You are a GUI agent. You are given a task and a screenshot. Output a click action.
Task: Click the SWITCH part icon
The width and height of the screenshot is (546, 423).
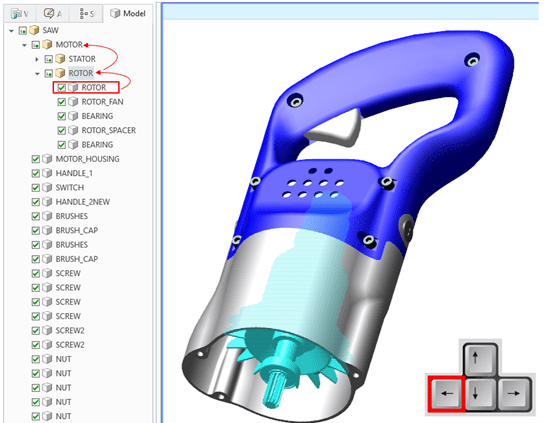(47, 187)
